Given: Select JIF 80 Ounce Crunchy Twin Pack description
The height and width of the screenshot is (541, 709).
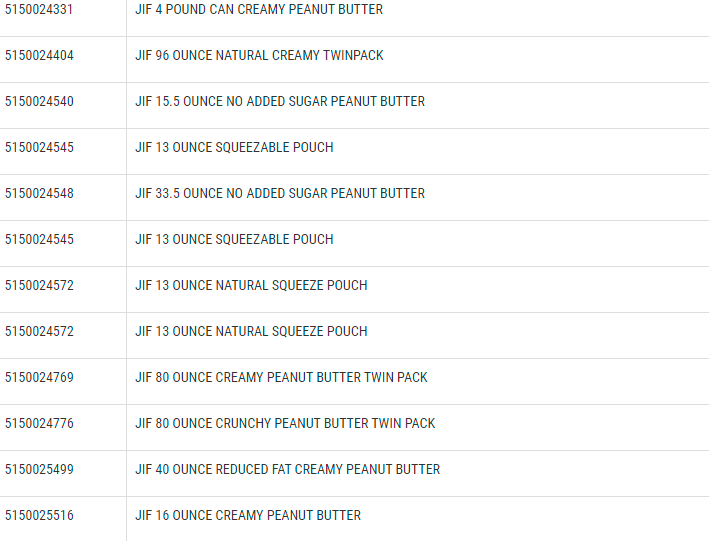Looking at the screenshot, I should [x=285, y=424].
